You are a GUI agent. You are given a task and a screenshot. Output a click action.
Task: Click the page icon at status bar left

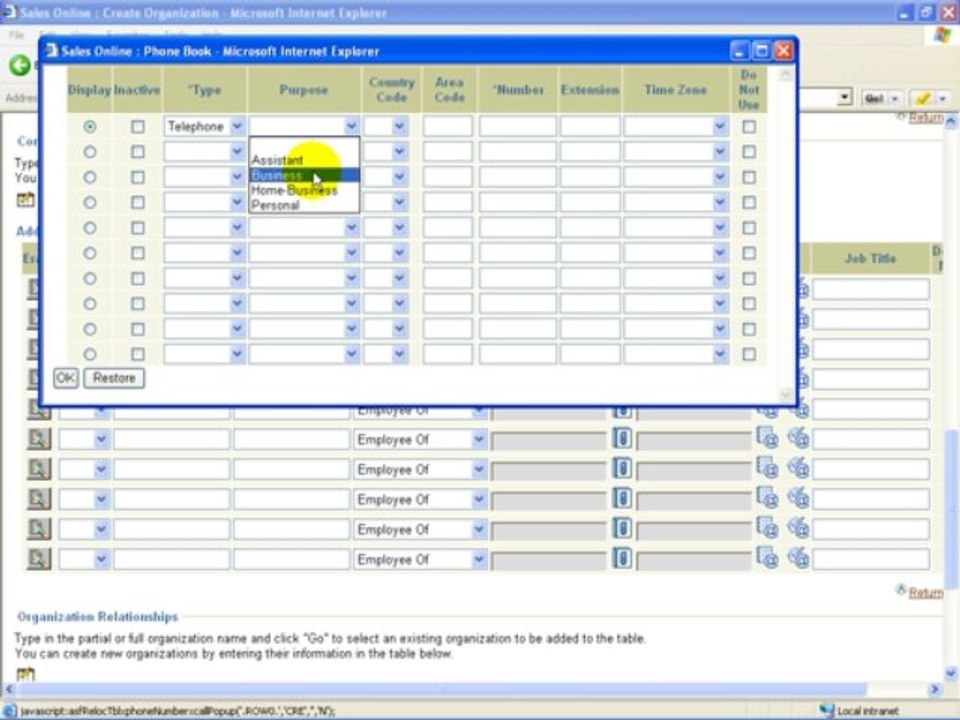pyautogui.click(x=10, y=710)
